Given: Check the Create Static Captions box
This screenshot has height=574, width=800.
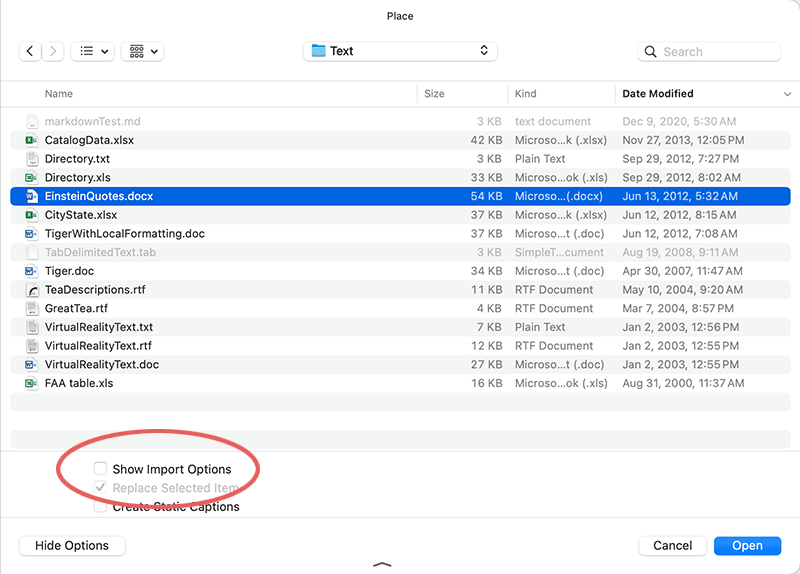Looking at the screenshot, I should tap(101, 507).
